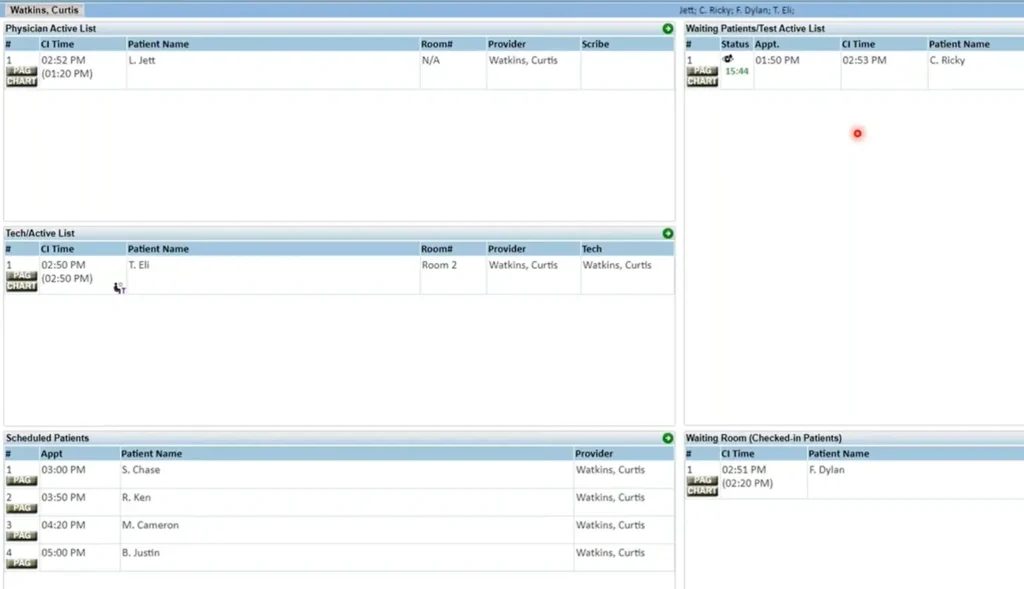Image resolution: width=1024 pixels, height=589 pixels.
Task: Select patient name M. Cameron
Action: pos(150,524)
